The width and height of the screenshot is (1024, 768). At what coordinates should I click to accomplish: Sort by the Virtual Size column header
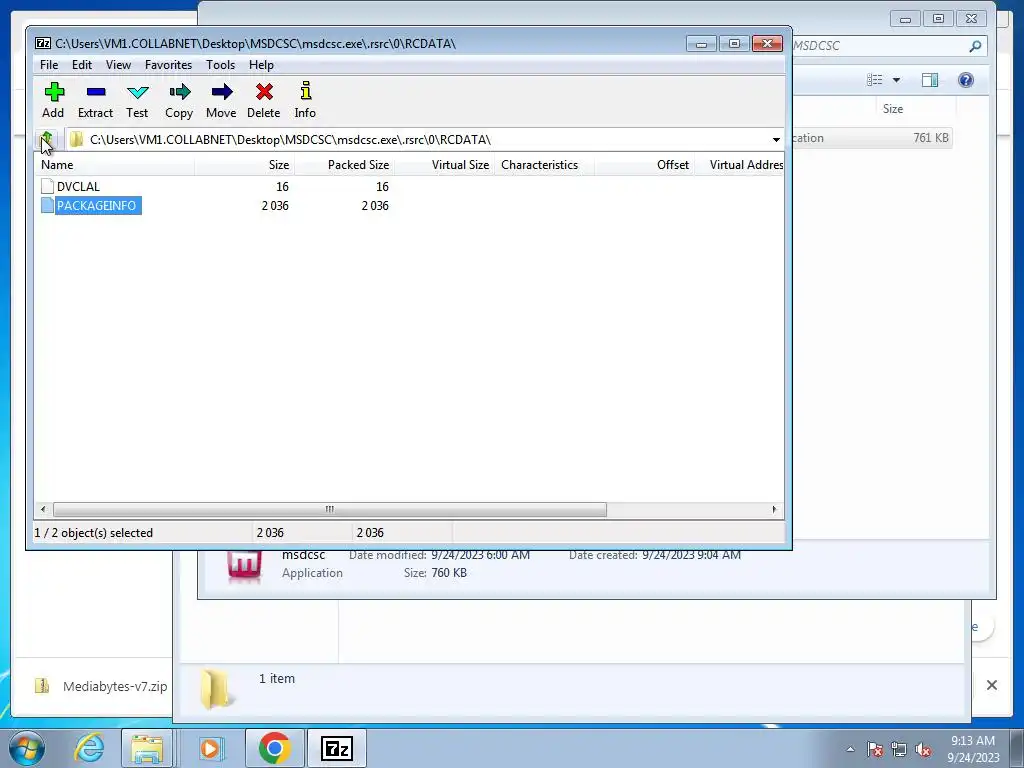[x=445, y=165]
